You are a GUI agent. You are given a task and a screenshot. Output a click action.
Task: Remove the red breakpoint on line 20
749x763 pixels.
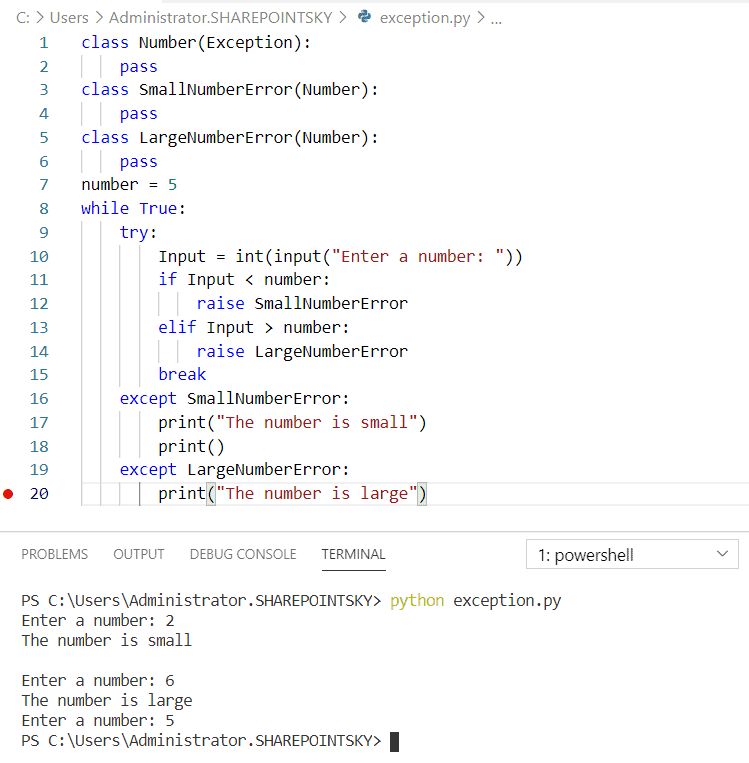pyautogui.click(x=8, y=494)
